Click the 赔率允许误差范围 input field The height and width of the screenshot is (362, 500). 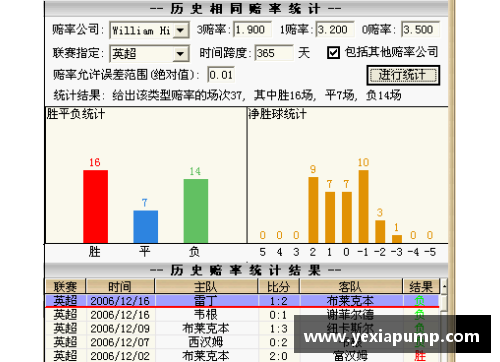click(x=221, y=75)
